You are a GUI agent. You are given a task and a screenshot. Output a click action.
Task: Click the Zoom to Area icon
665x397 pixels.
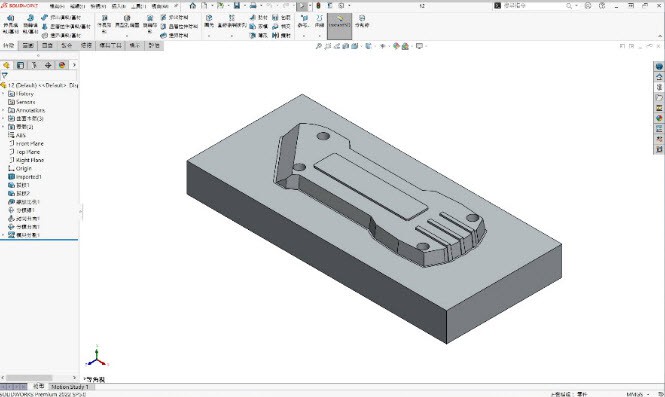pyautogui.click(x=327, y=46)
